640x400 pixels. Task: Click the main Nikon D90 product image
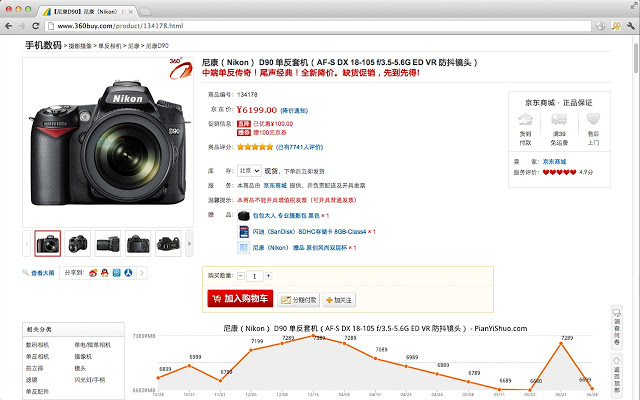pos(108,143)
